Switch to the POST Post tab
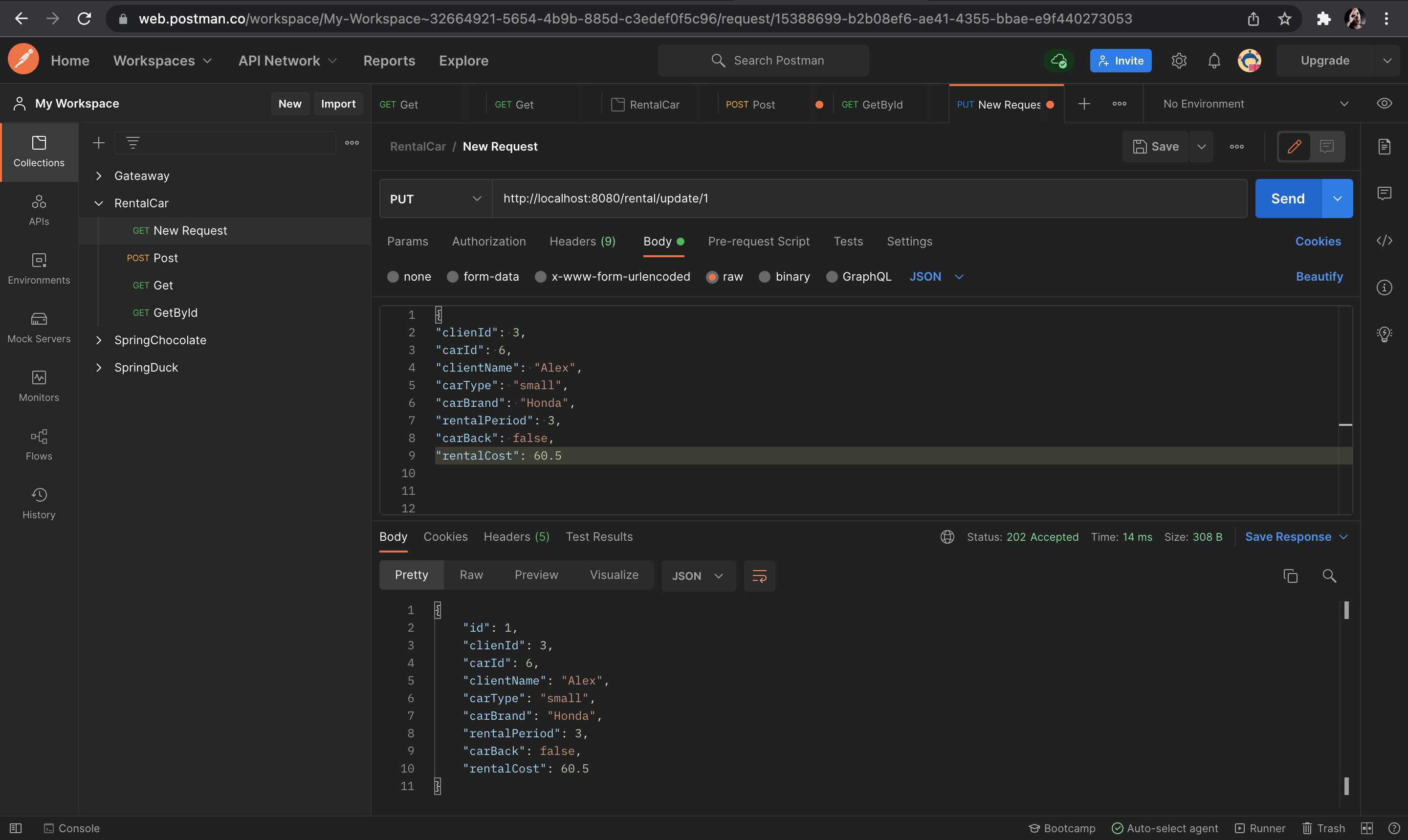Image resolution: width=1408 pixels, height=840 pixels. point(774,104)
